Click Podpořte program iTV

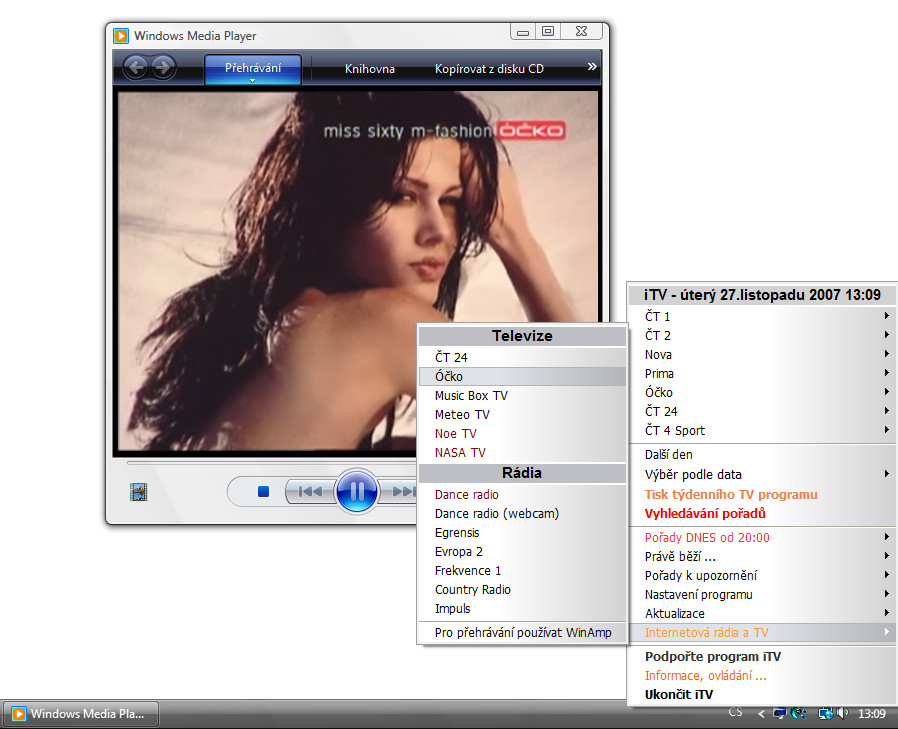point(762,656)
